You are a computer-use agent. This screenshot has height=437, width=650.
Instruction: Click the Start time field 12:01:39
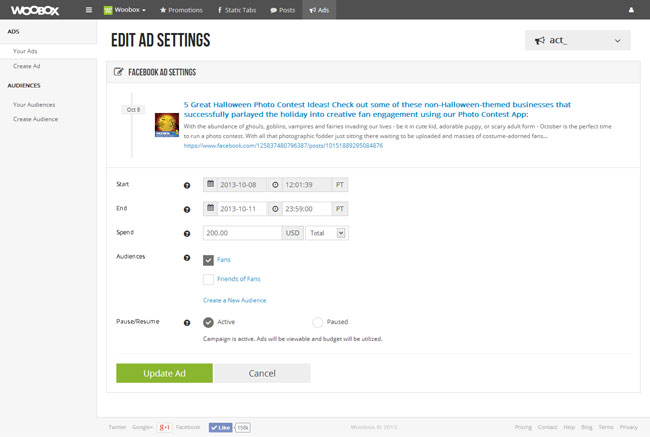click(x=307, y=185)
